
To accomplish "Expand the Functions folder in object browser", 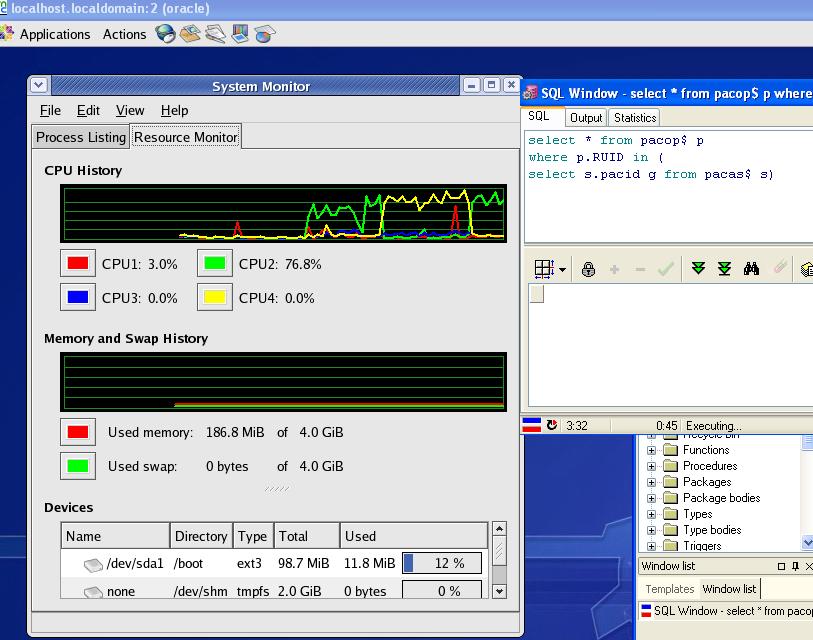I will click(651, 450).
